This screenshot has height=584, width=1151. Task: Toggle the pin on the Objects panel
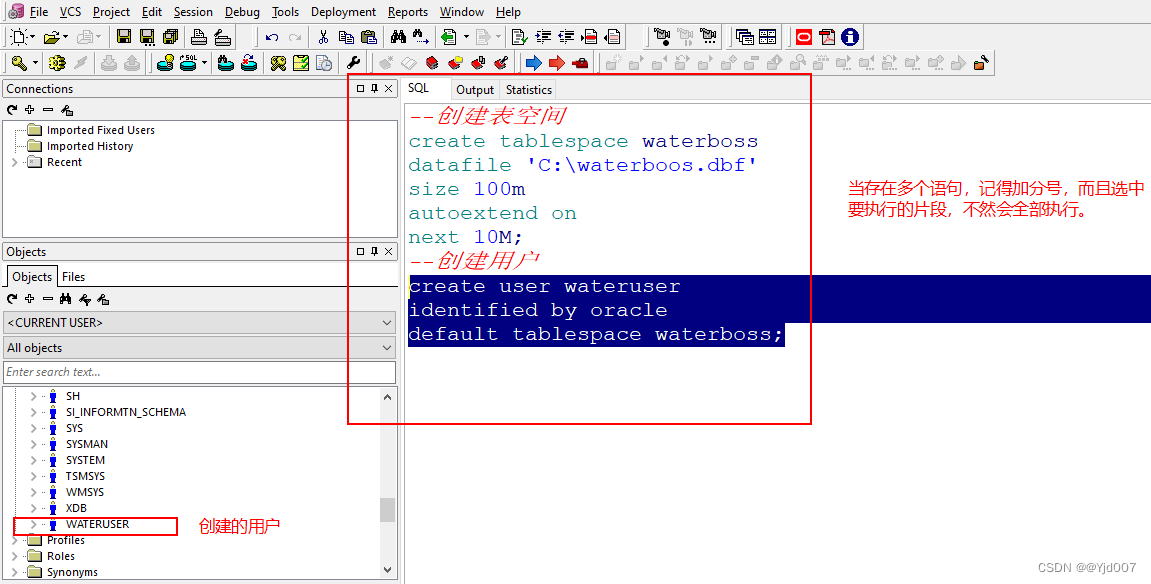[x=373, y=252]
